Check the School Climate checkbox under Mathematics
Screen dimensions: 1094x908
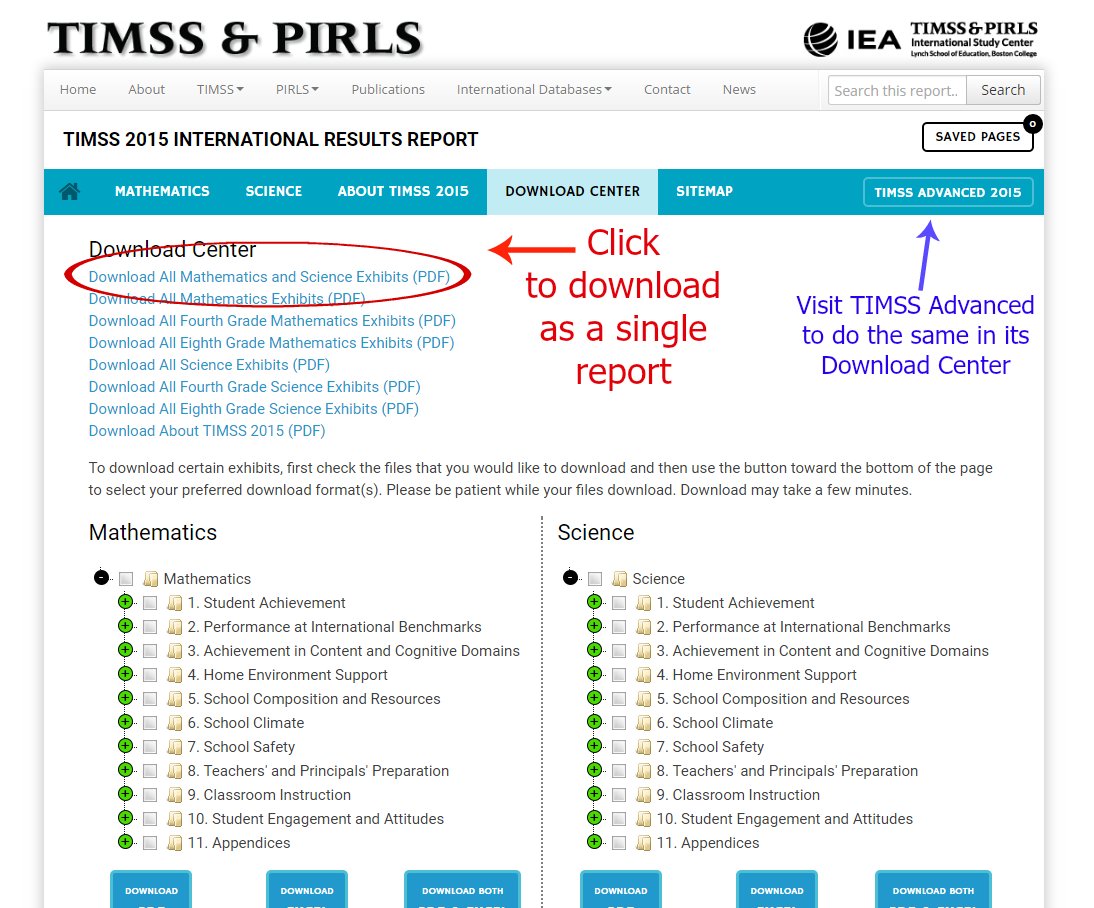[x=150, y=722]
